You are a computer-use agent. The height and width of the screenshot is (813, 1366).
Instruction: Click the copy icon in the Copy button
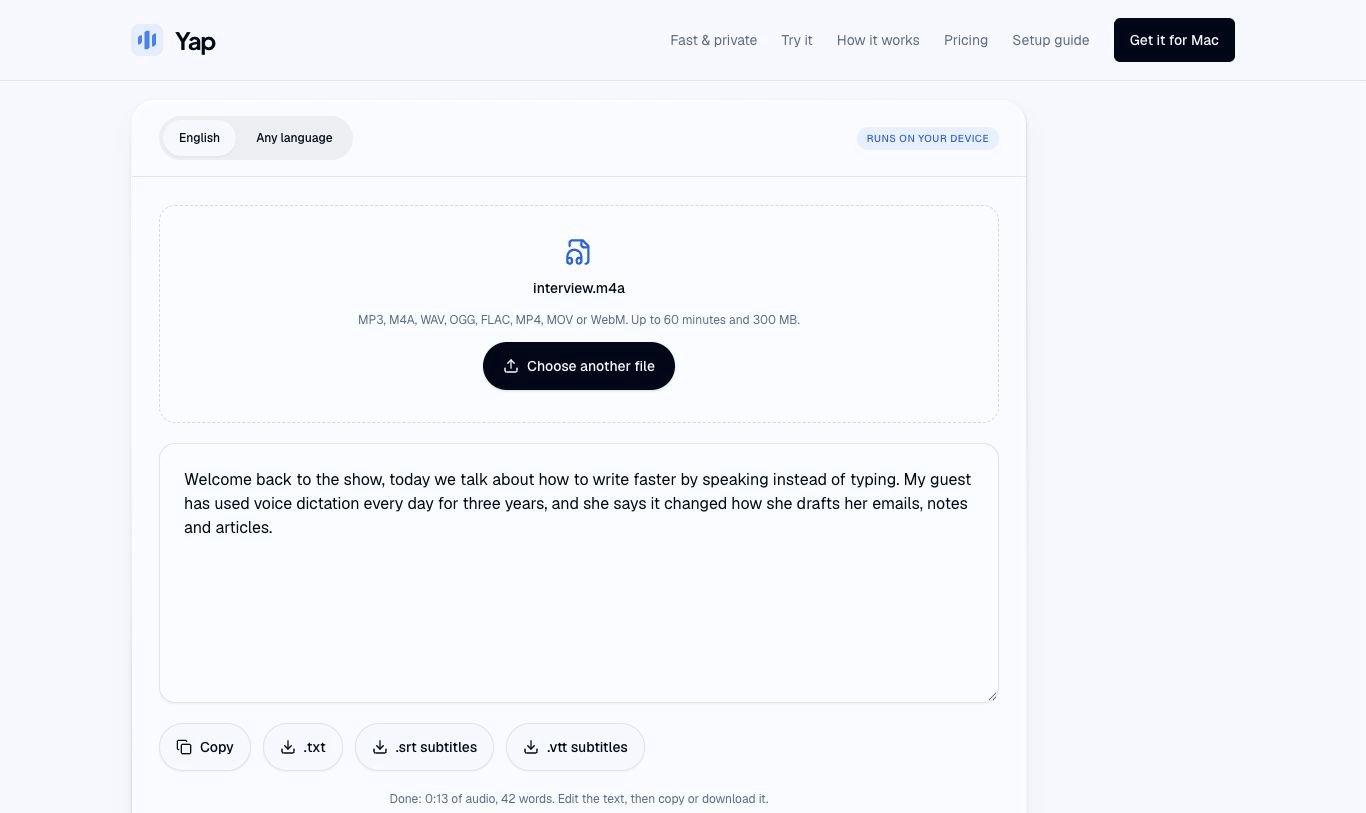(184, 747)
